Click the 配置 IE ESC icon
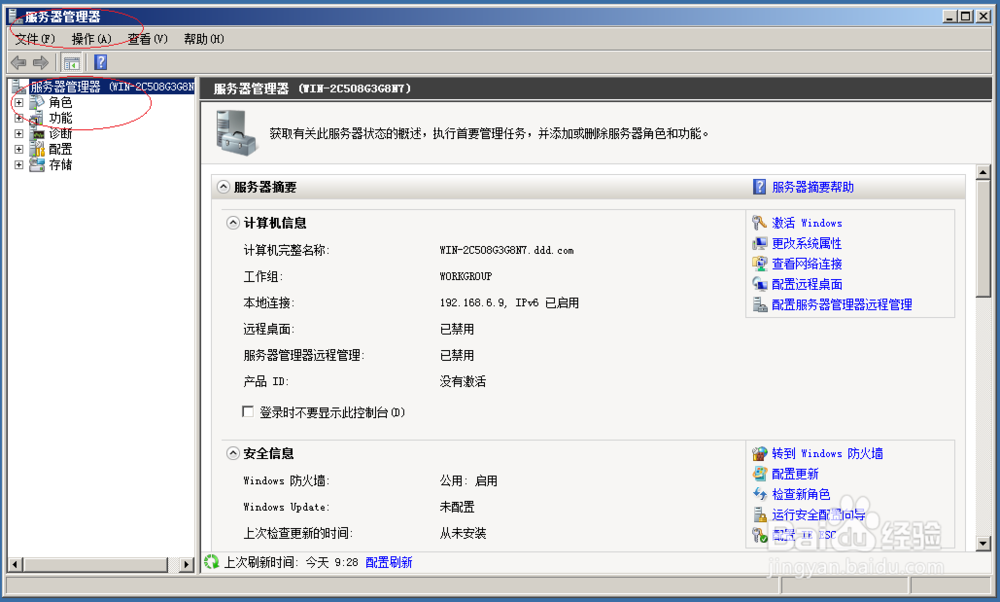The height and width of the screenshot is (602, 1000). 759,535
